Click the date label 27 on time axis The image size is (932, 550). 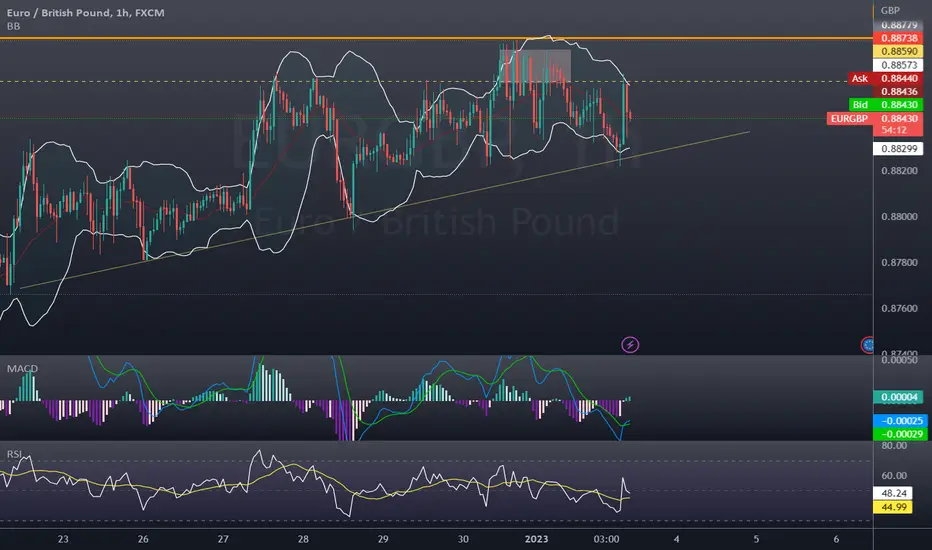coord(223,539)
